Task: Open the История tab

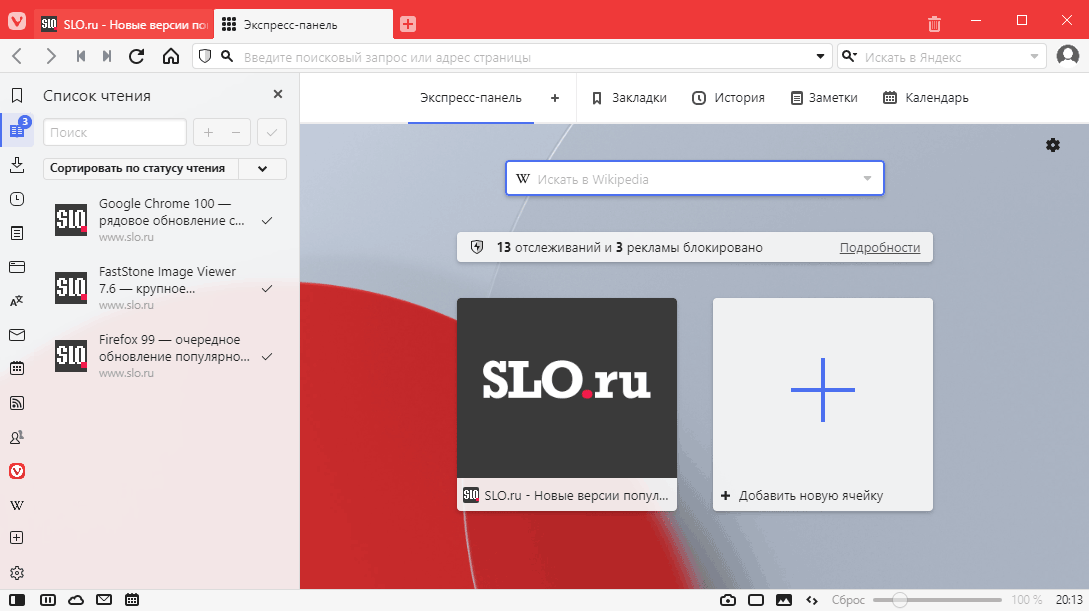Action: pyautogui.click(x=728, y=98)
